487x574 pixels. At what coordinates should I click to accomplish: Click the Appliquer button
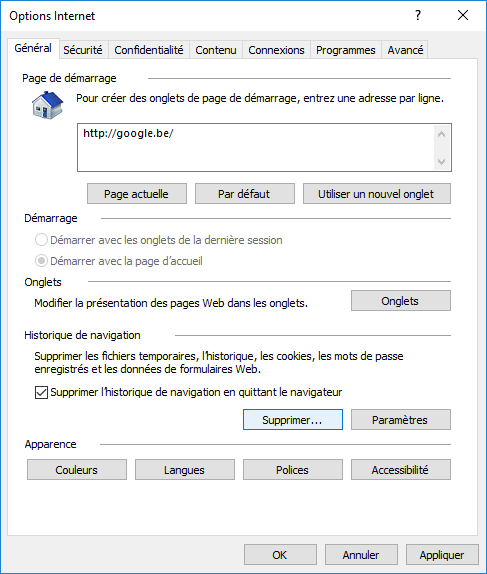(x=442, y=555)
